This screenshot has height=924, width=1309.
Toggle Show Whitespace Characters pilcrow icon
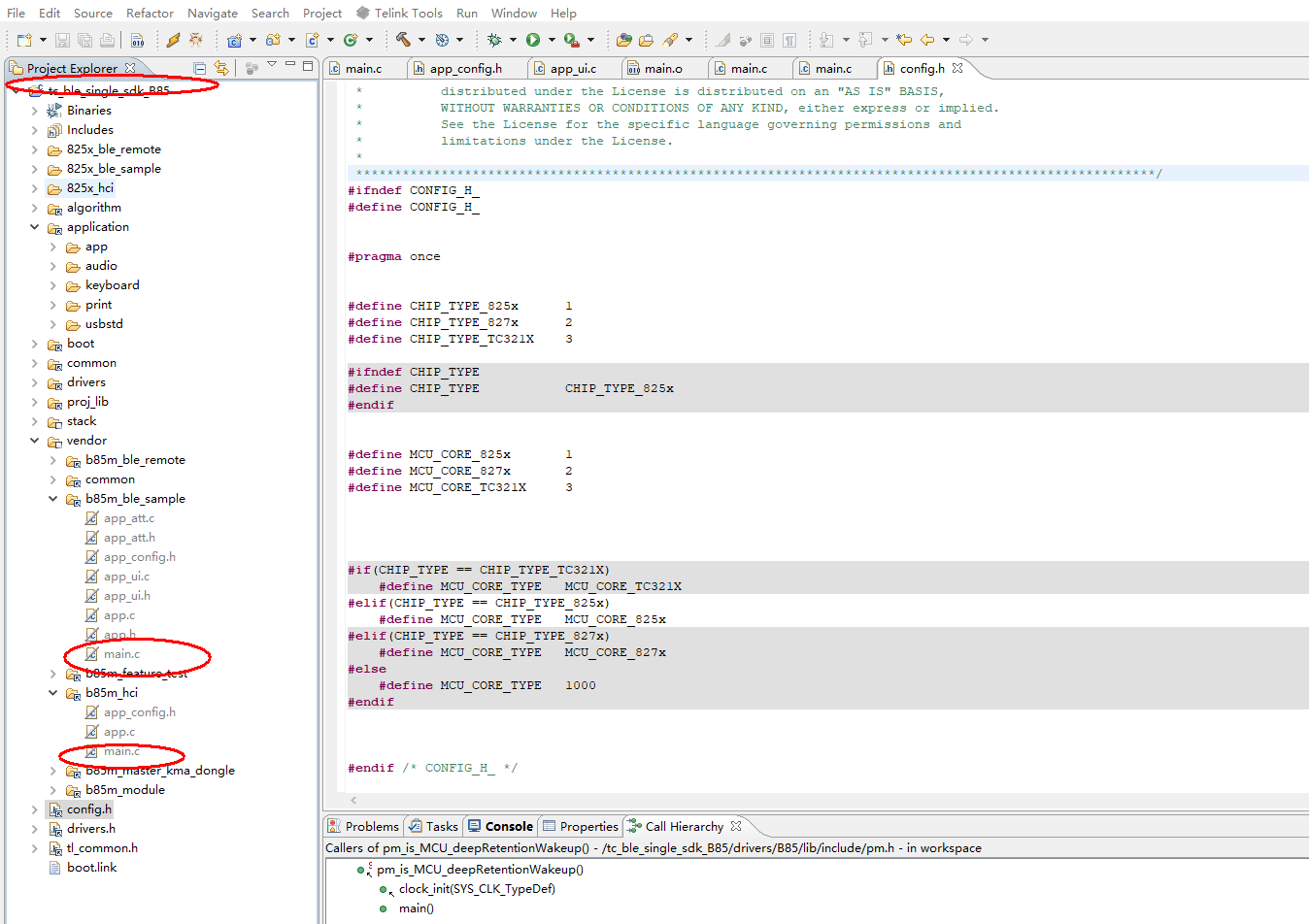[x=789, y=40]
